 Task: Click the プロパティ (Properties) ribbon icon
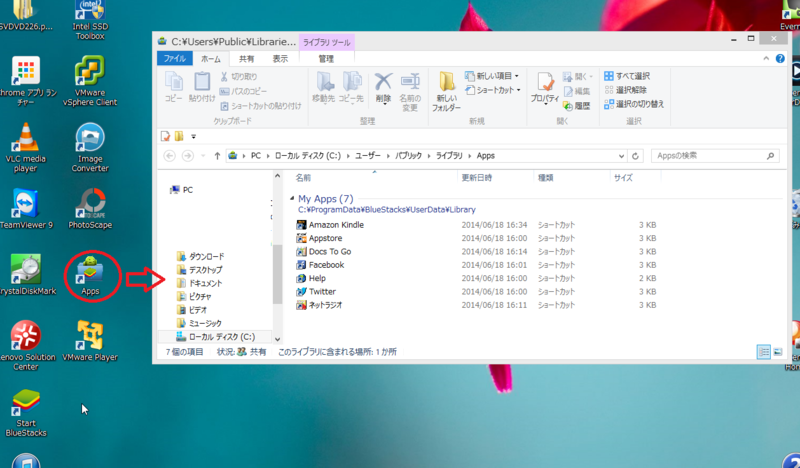[544, 88]
